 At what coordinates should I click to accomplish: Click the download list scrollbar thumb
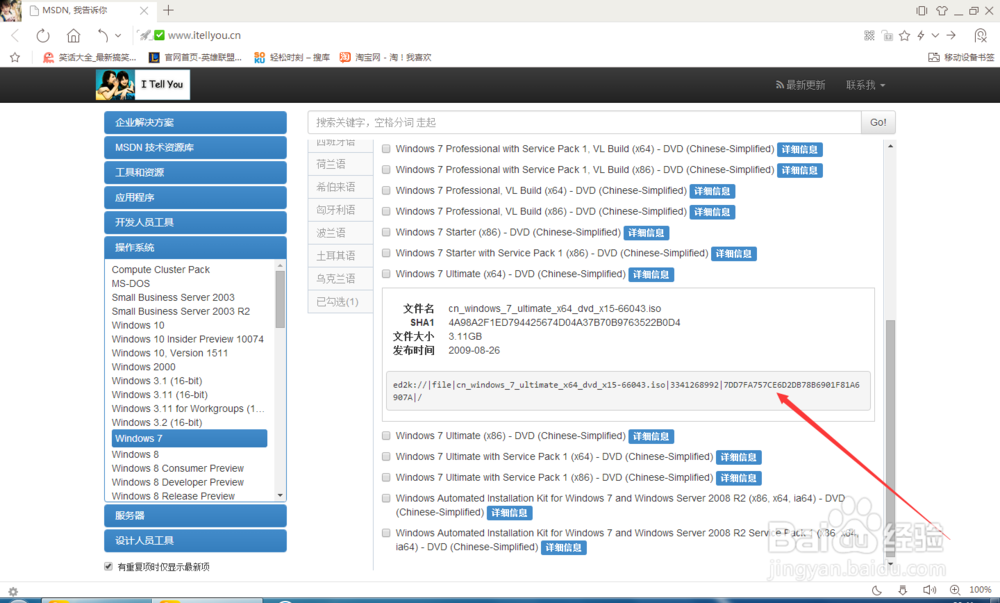890,437
